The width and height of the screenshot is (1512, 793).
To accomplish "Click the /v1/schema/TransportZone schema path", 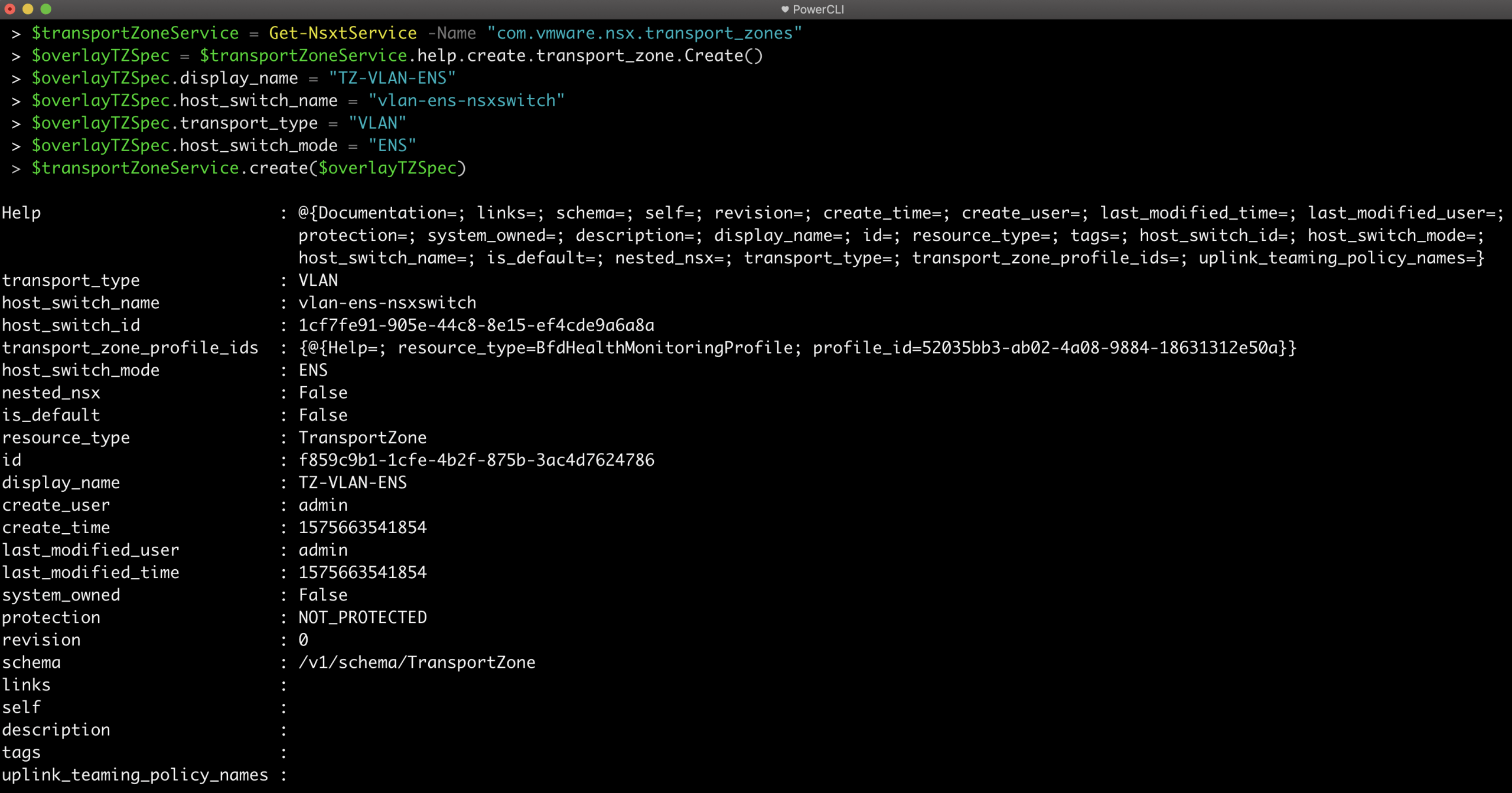I will [x=416, y=662].
